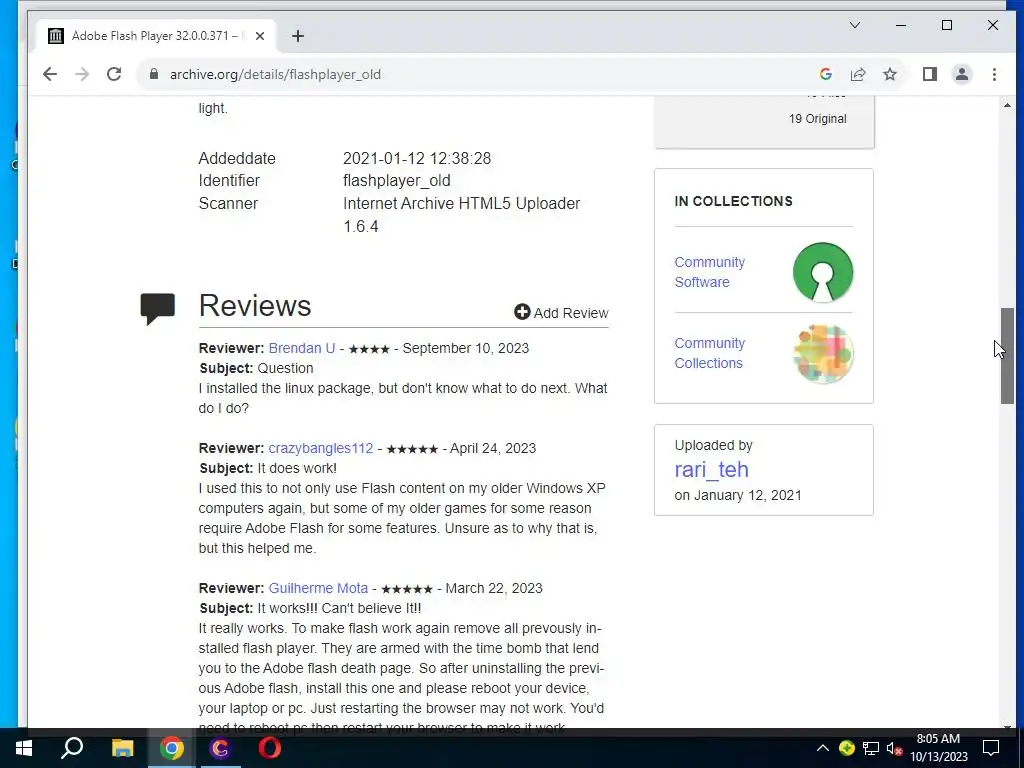Screen dimensions: 1024x768
Task: Open reviewer Brendan U profile
Action: coord(302,348)
